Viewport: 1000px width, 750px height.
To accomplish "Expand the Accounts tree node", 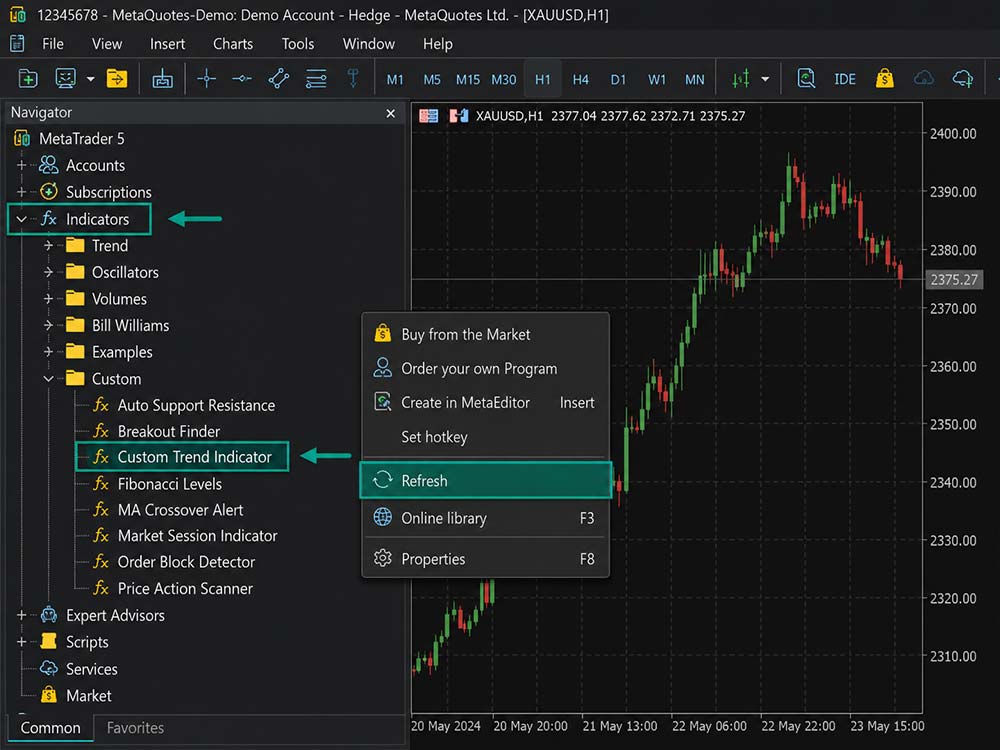I will click(21, 165).
